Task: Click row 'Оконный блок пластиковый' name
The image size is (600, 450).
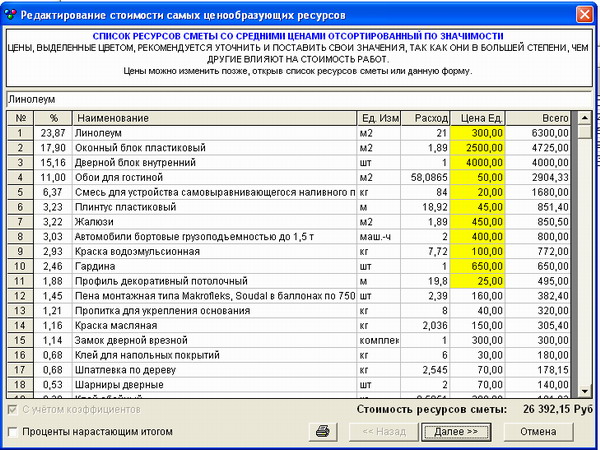Action: coord(215,148)
